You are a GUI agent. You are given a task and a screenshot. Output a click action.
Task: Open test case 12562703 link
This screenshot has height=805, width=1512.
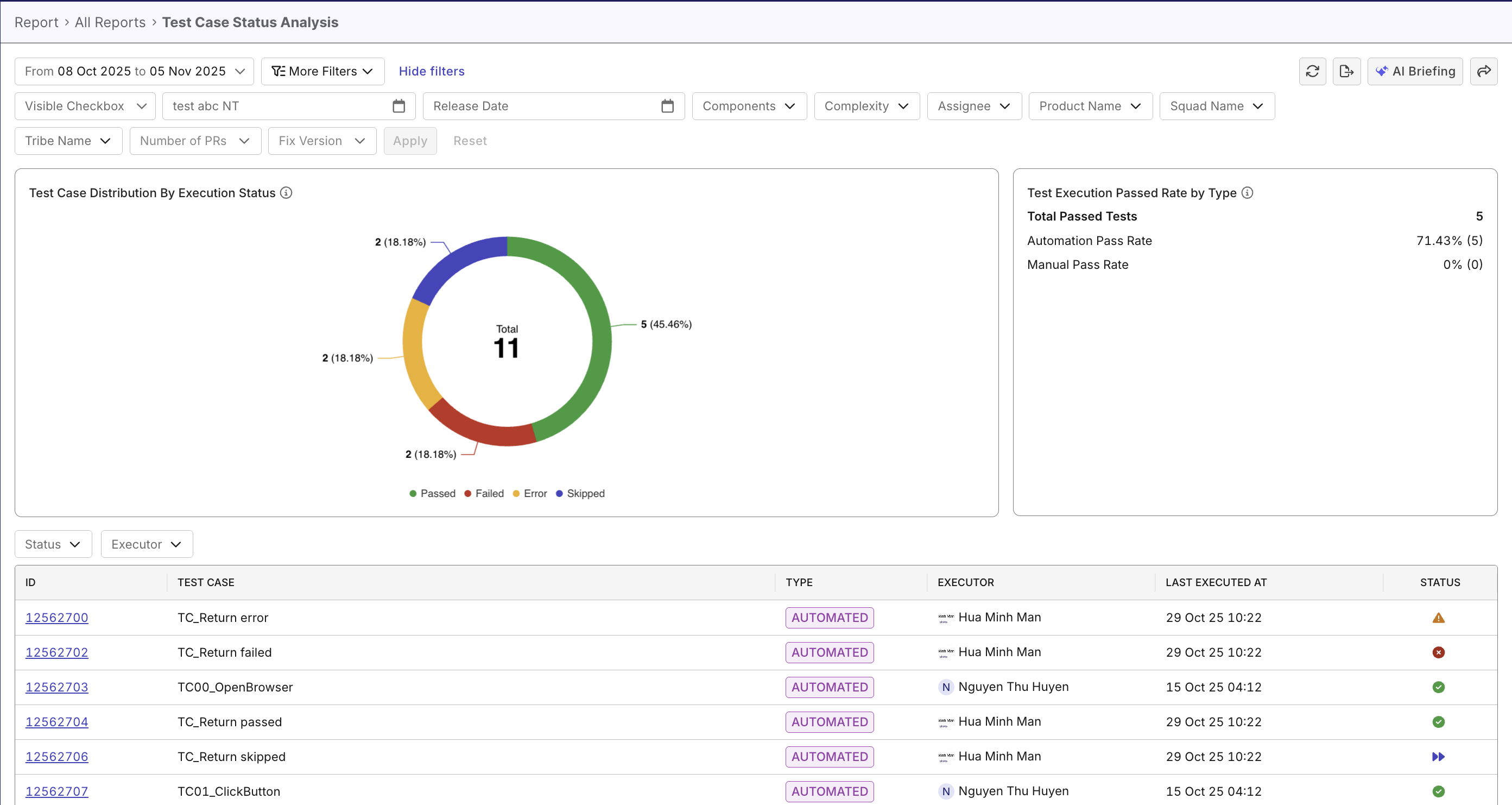click(x=56, y=687)
